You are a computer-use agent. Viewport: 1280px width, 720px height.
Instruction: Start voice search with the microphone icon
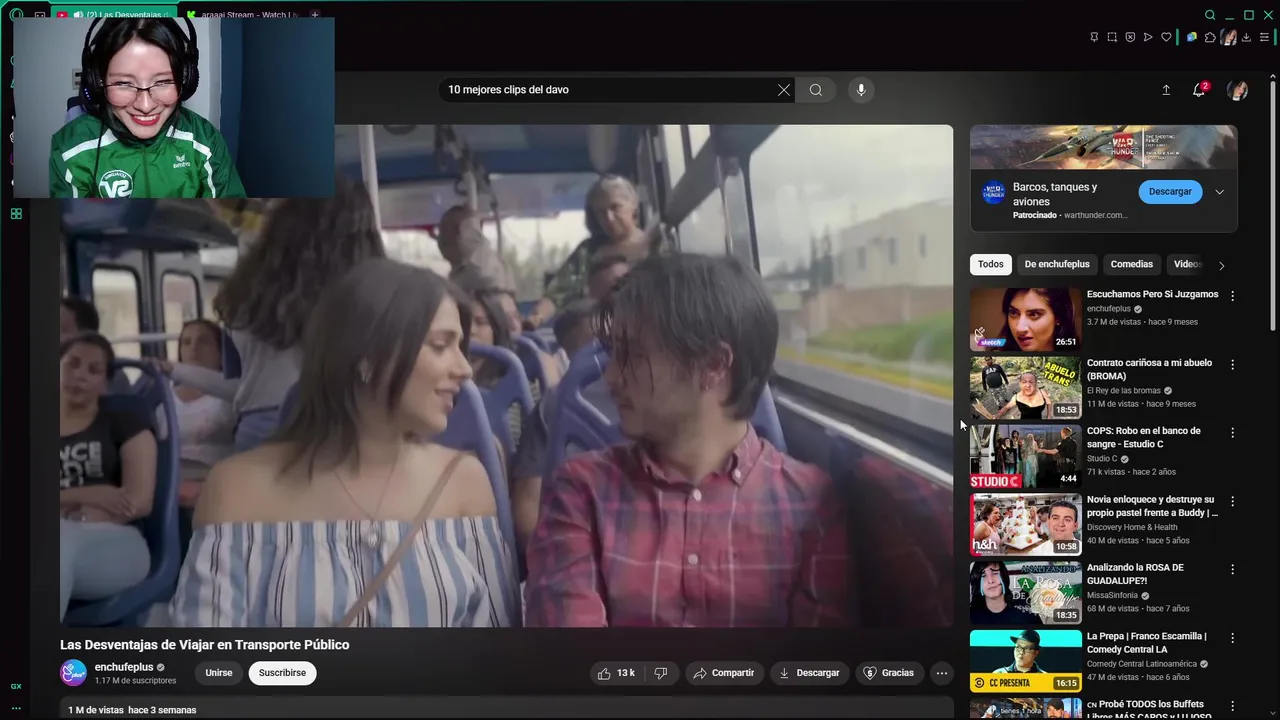pyautogui.click(x=861, y=90)
